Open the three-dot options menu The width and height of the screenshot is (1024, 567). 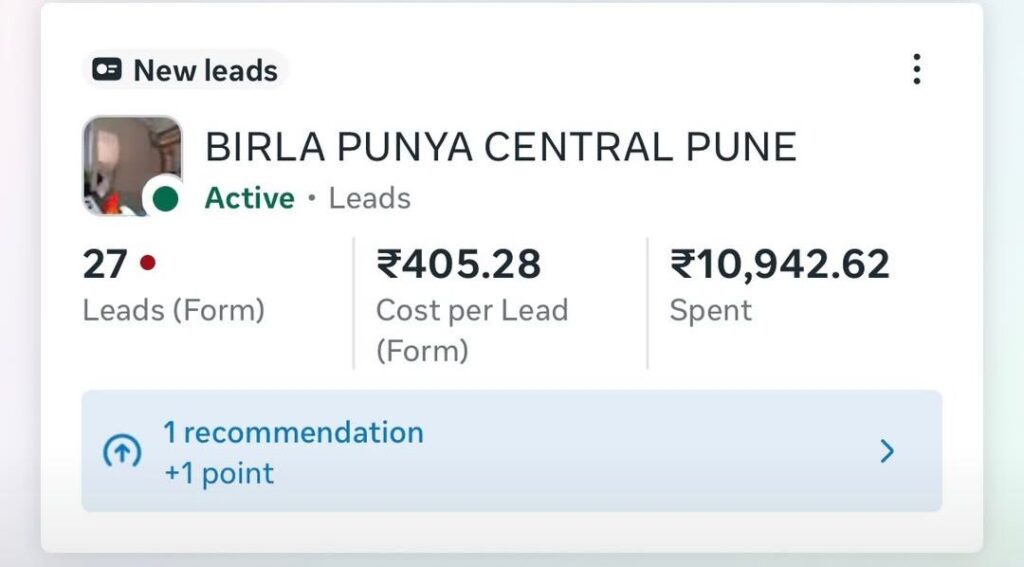click(916, 69)
